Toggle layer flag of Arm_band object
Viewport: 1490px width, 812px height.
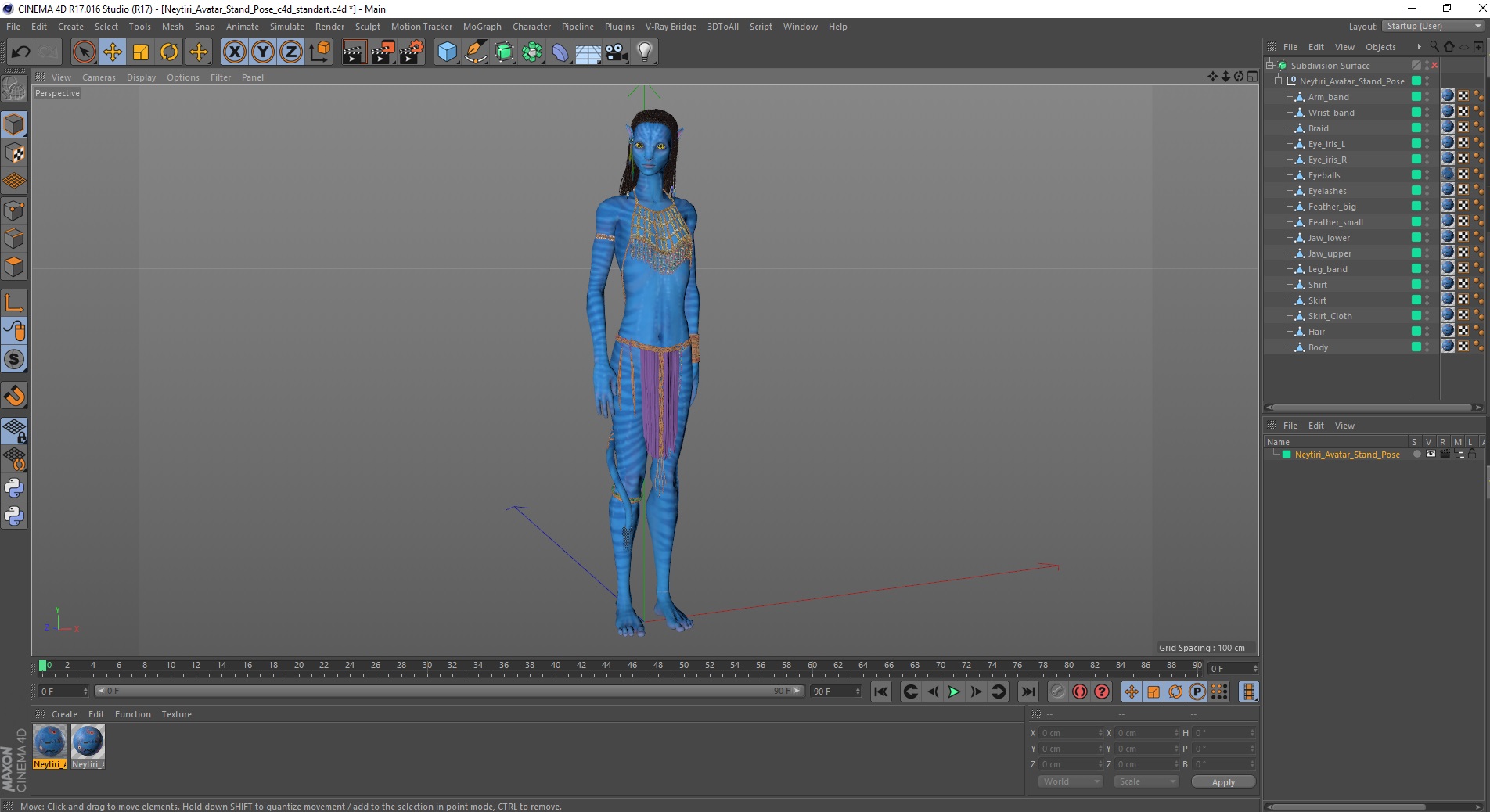click(x=1416, y=97)
